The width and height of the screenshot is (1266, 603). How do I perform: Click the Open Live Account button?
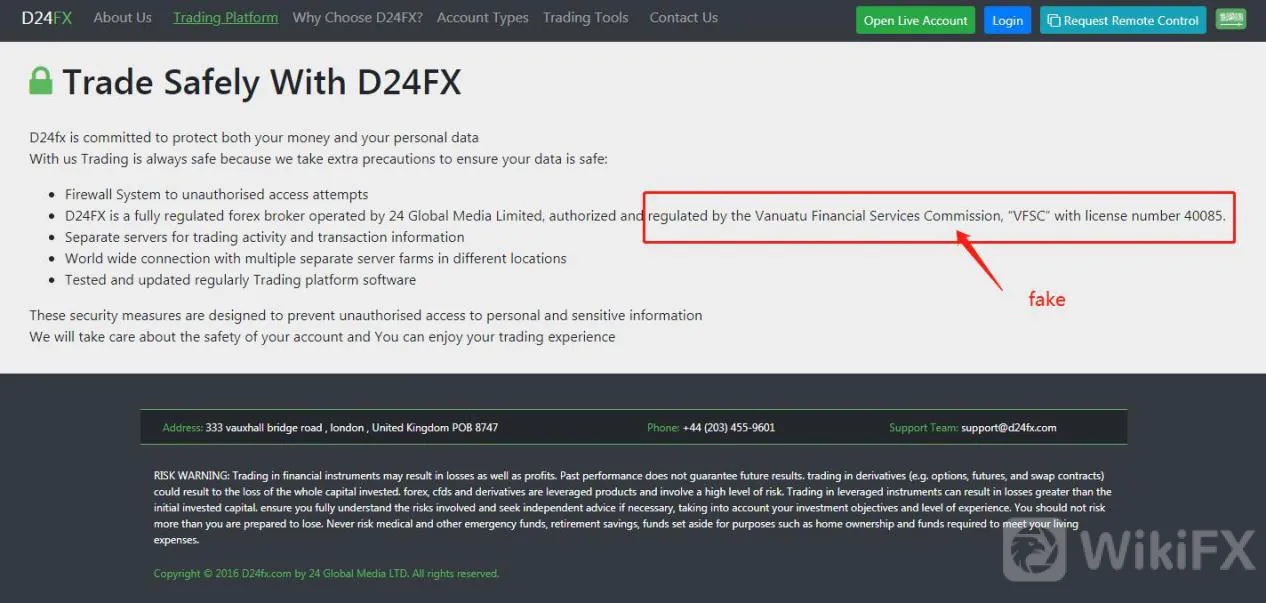[x=915, y=20]
